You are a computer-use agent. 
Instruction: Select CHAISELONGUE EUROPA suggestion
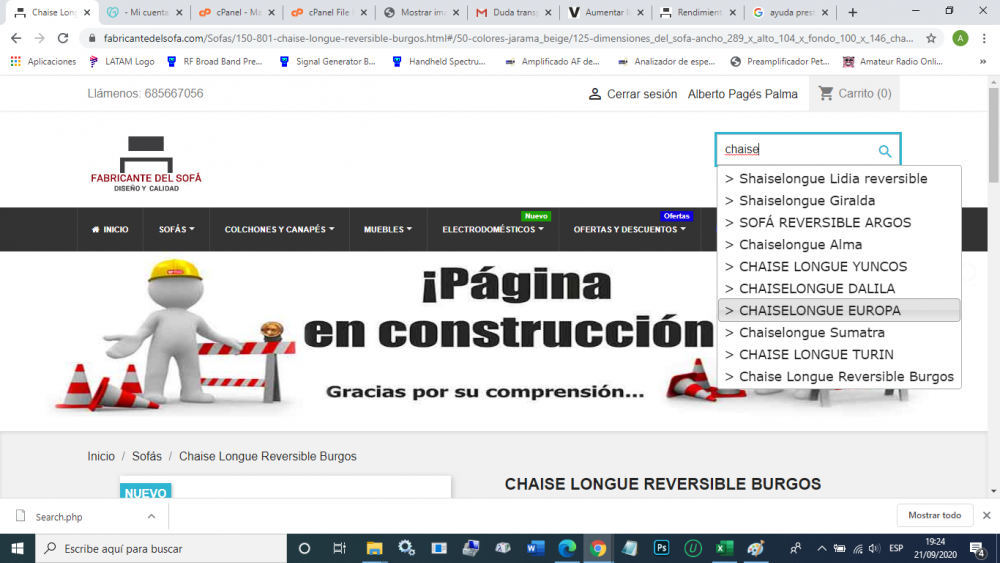click(x=839, y=311)
